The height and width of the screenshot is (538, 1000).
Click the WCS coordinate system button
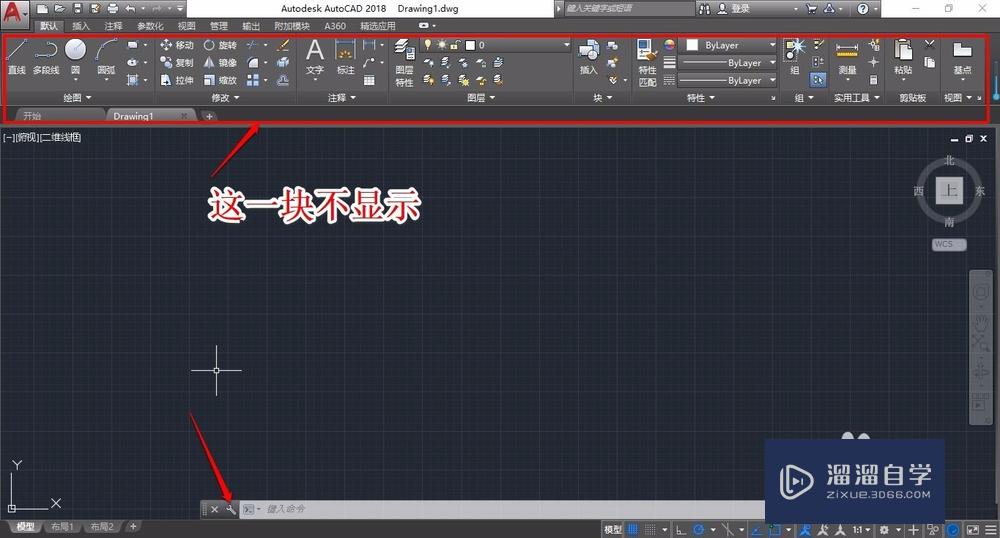coord(949,244)
